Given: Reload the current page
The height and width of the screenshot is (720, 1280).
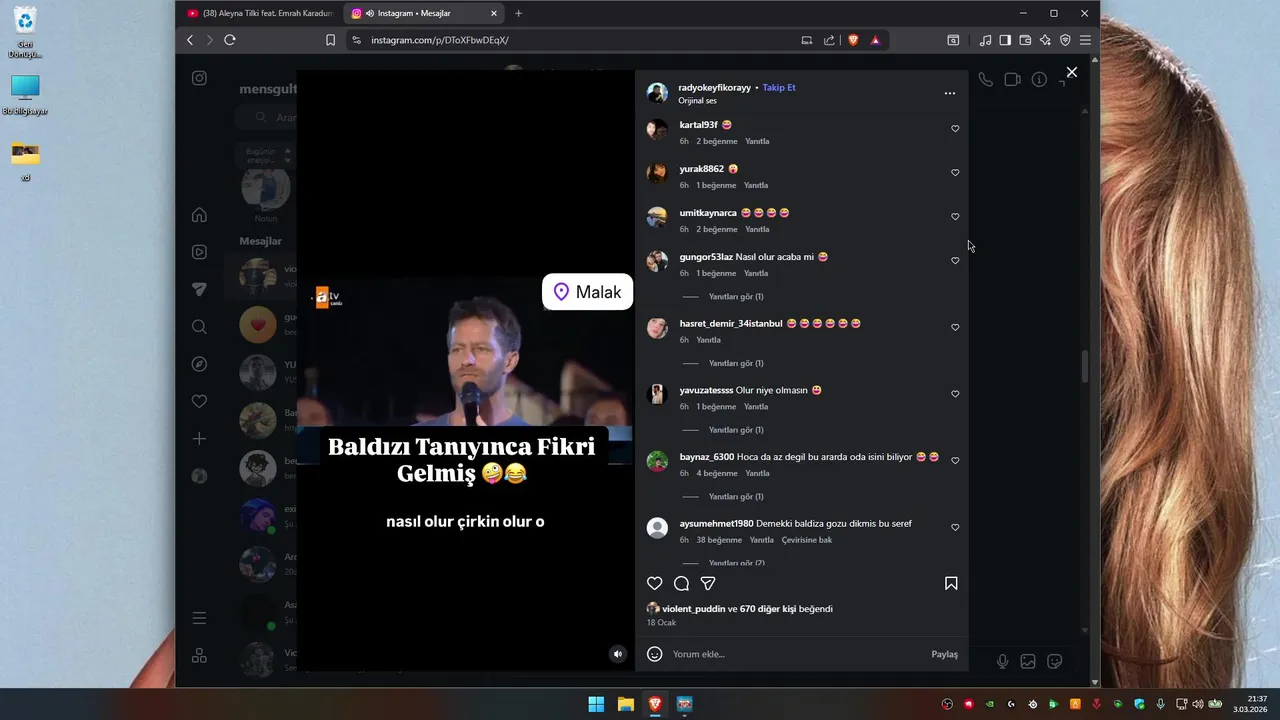Looking at the screenshot, I should 229,40.
